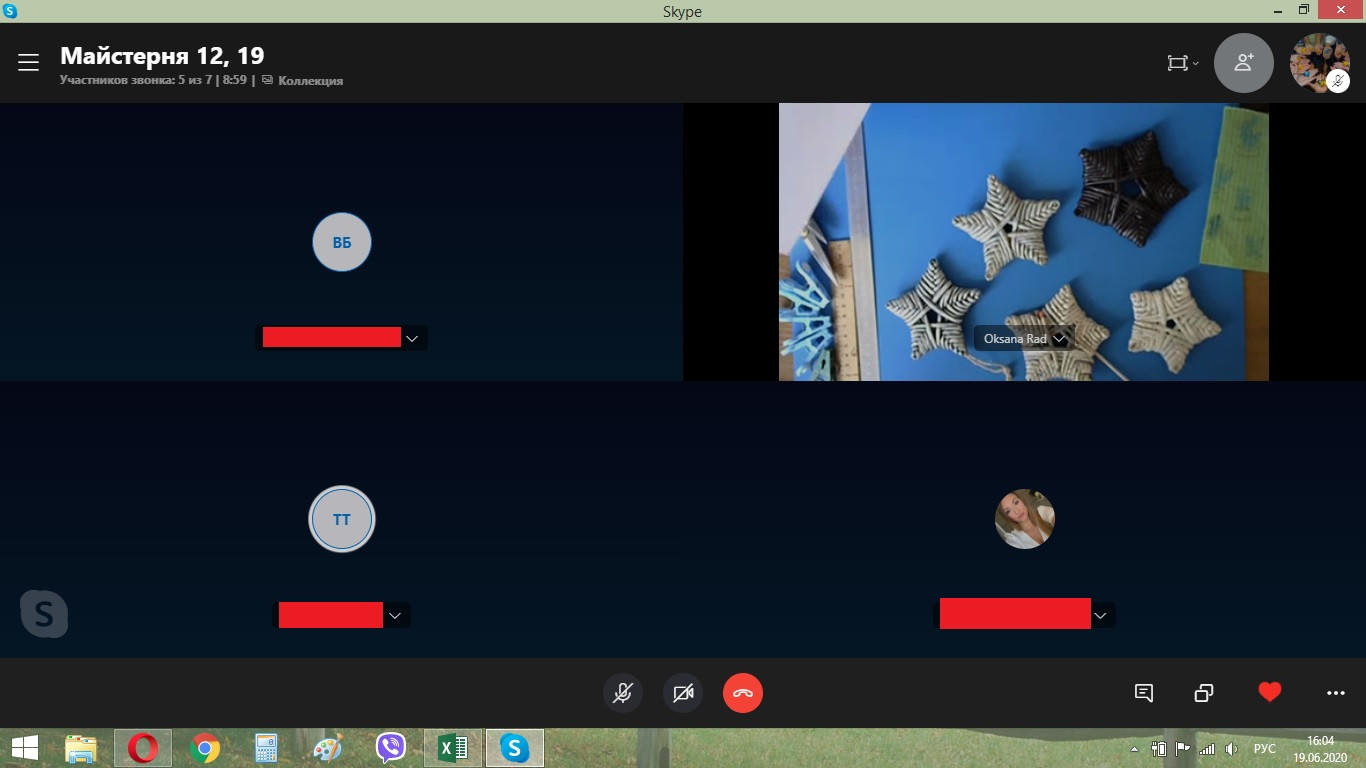Show hidden system tray icons
The height and width of the screenshot is (768, 1366).
tap(1134, 749)
